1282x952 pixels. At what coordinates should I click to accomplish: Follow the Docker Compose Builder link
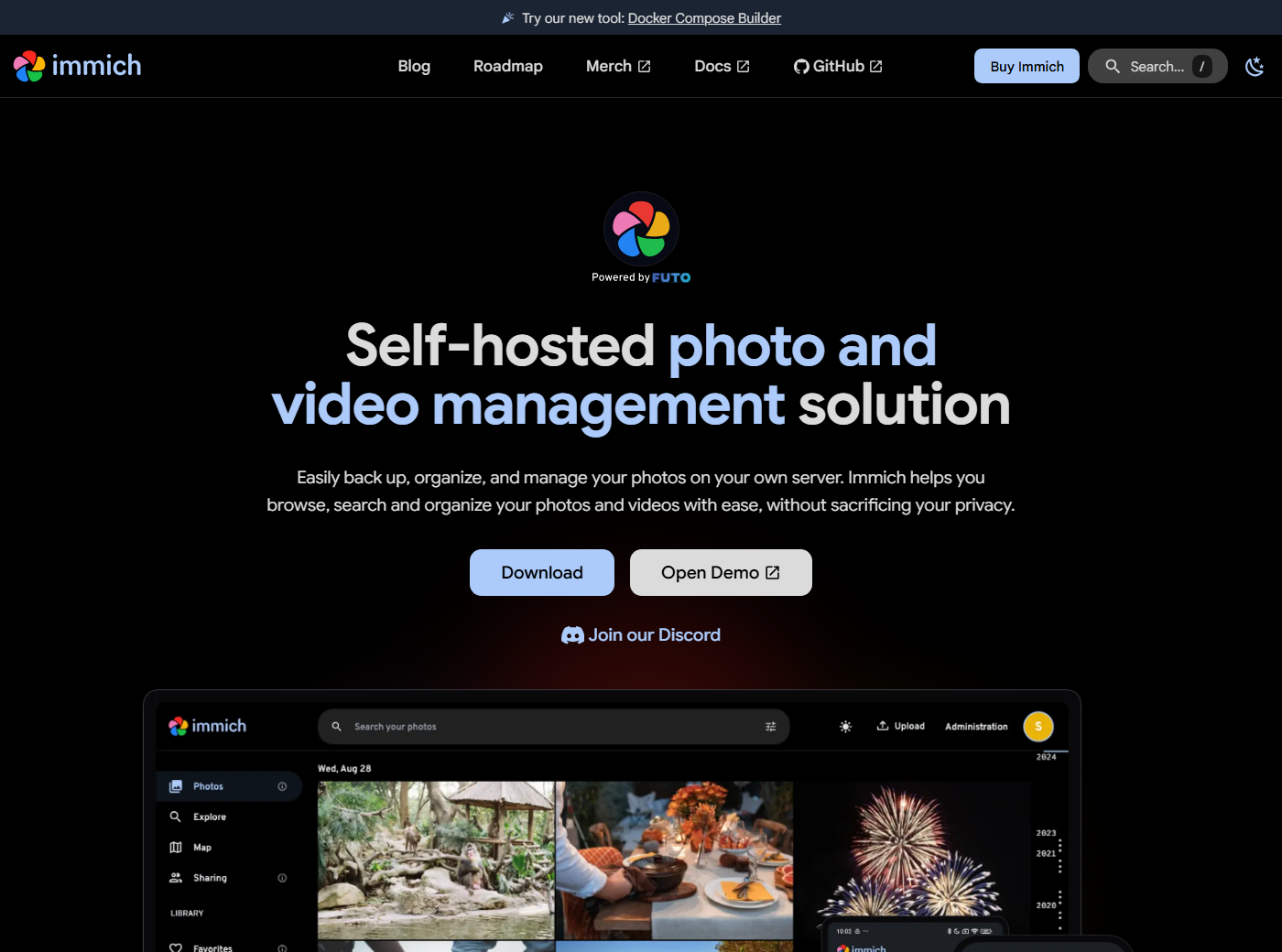click(x=704, y=17)
